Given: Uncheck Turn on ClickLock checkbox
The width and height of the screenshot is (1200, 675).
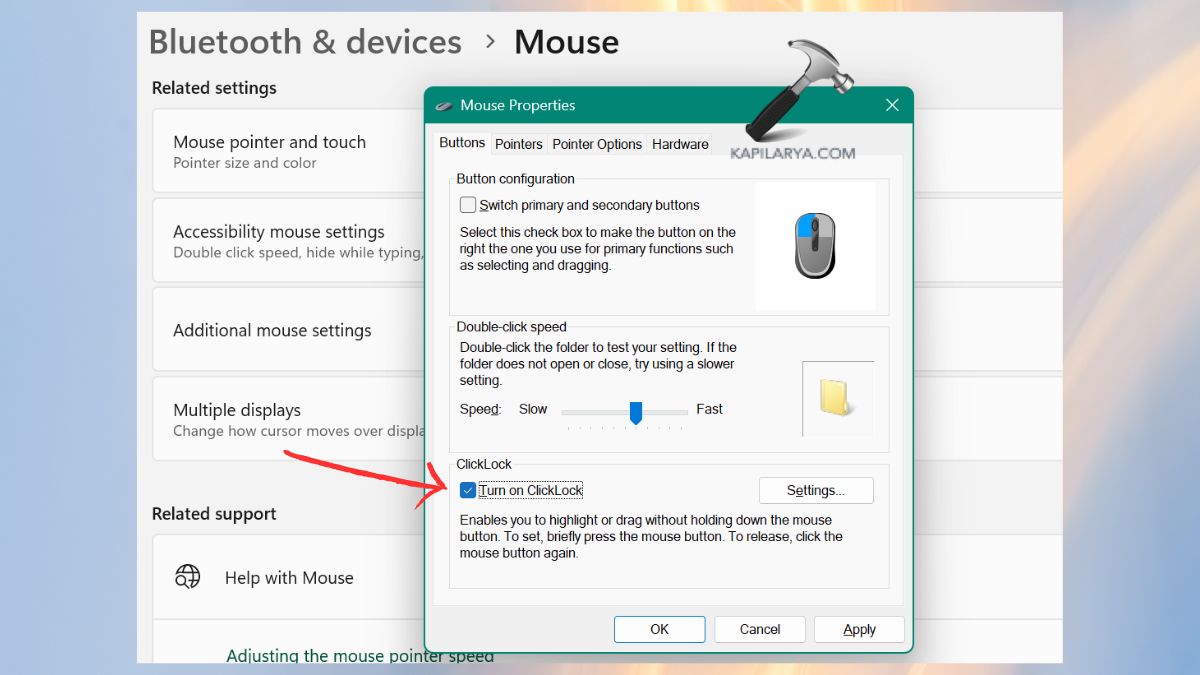Looking at the screenshot, I should [468, 490].
